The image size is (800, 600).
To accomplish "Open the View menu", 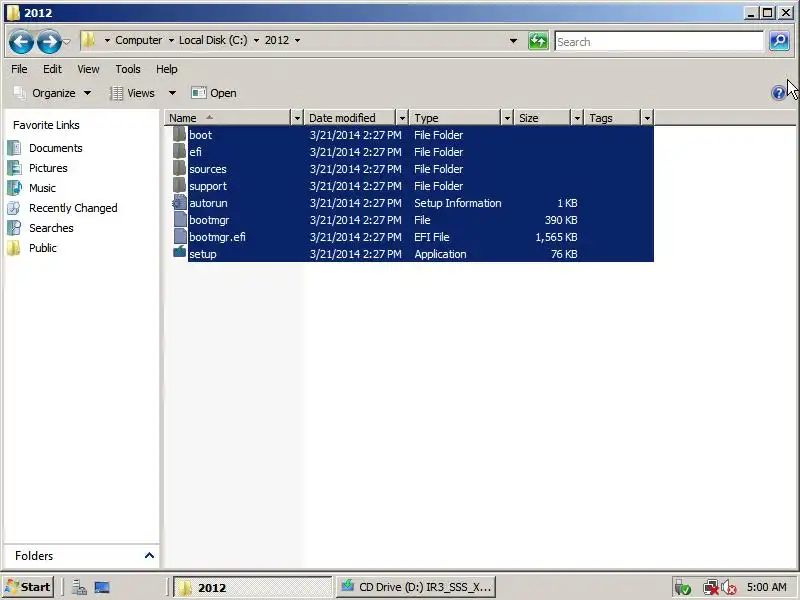I will click(88, 69).
